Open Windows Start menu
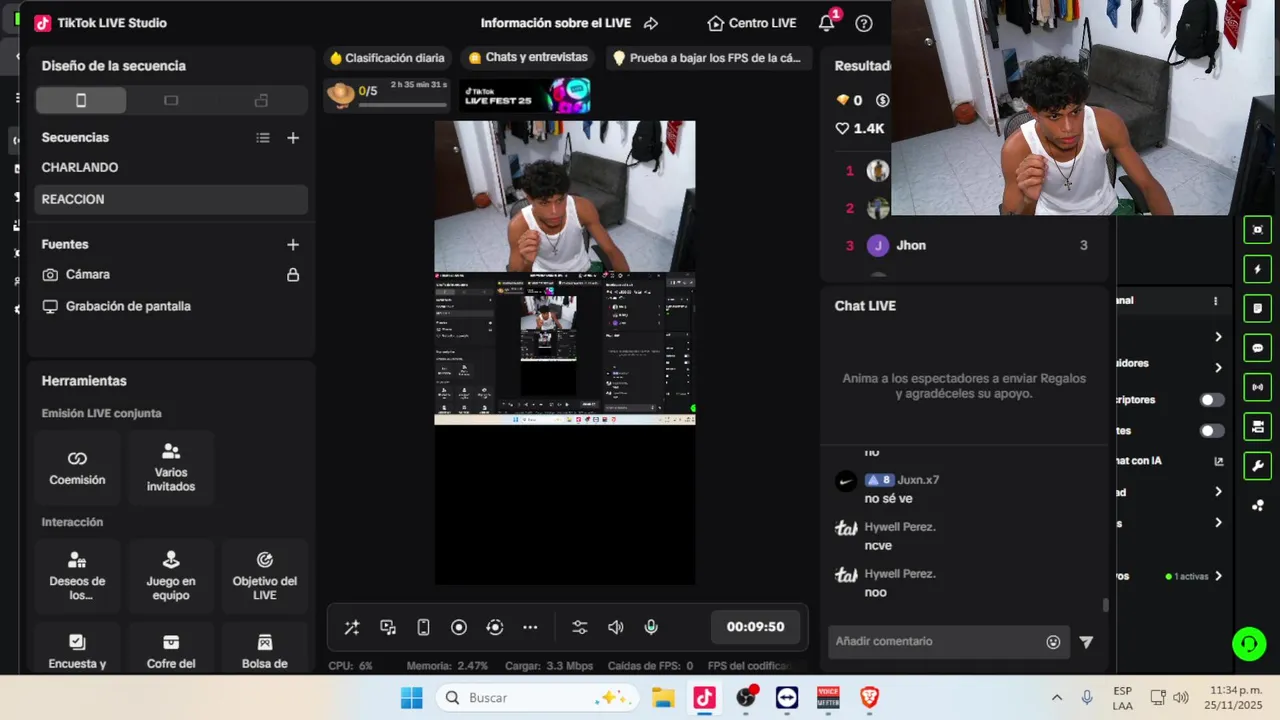 [x=411, y=698]
